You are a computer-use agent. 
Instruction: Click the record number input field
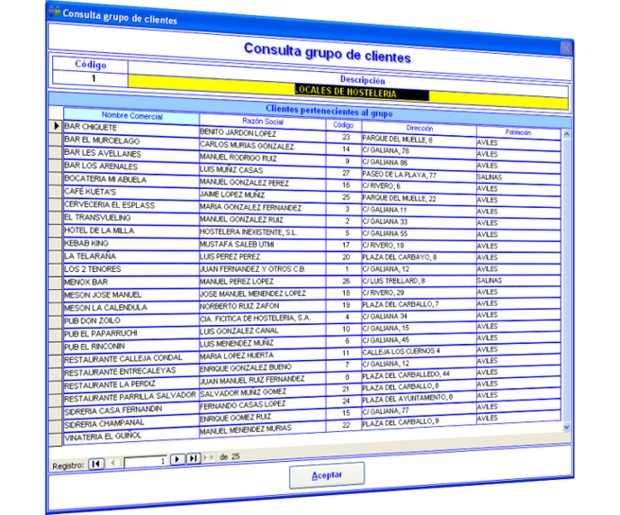[x=146, y=461]
